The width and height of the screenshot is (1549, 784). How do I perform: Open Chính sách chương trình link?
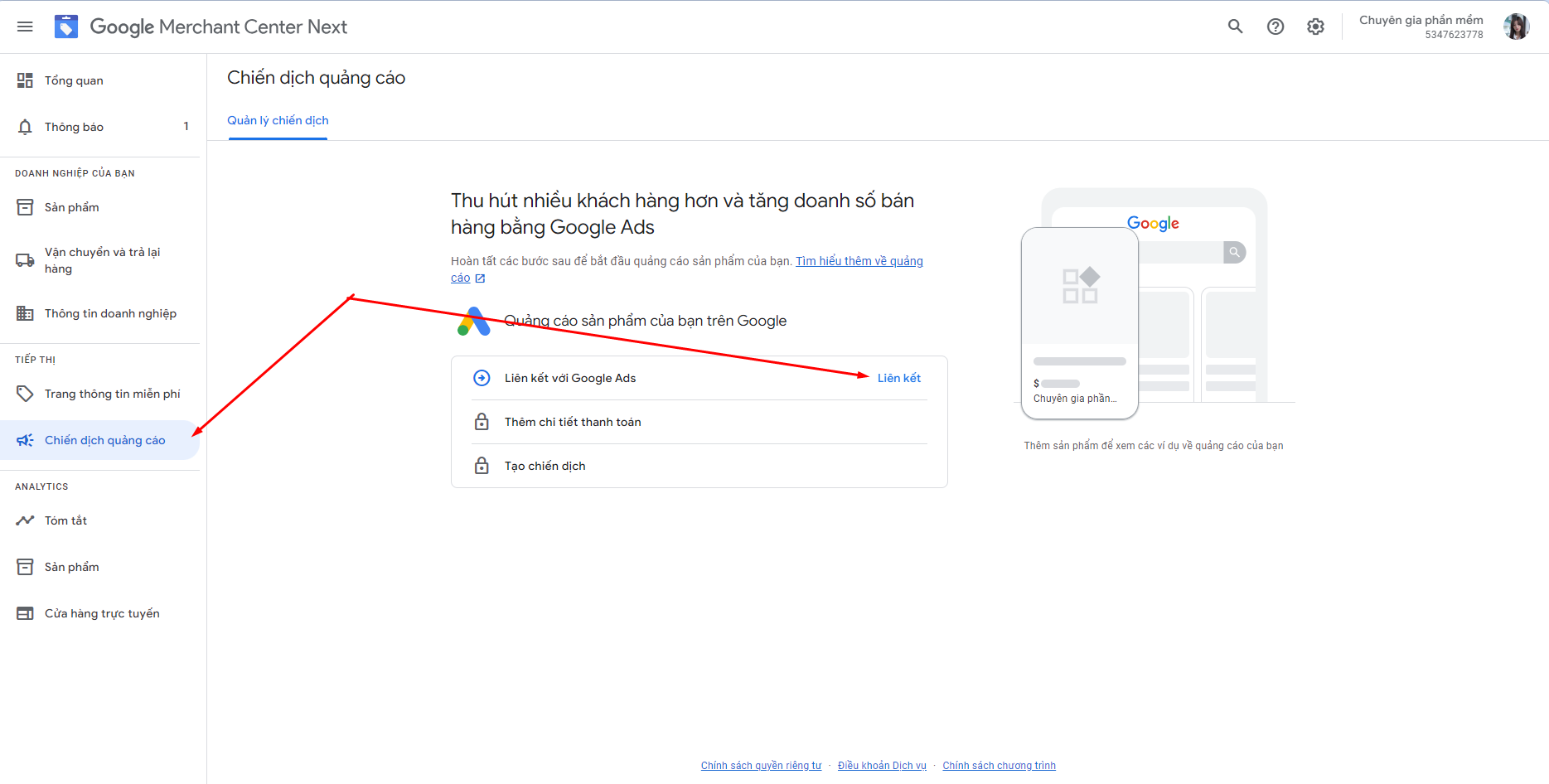pos(999,766)
